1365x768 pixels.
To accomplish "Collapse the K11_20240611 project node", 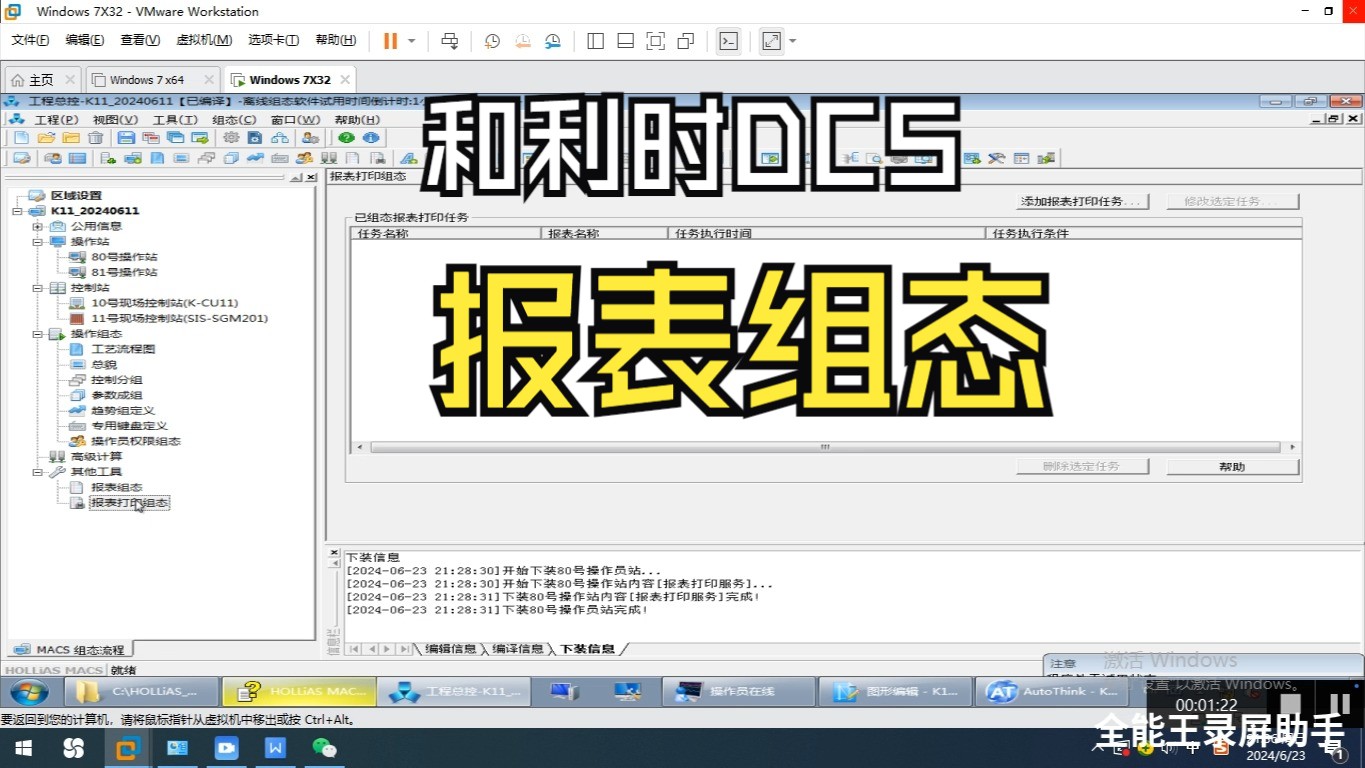I will pyautogui.click(x=17, y=211).
